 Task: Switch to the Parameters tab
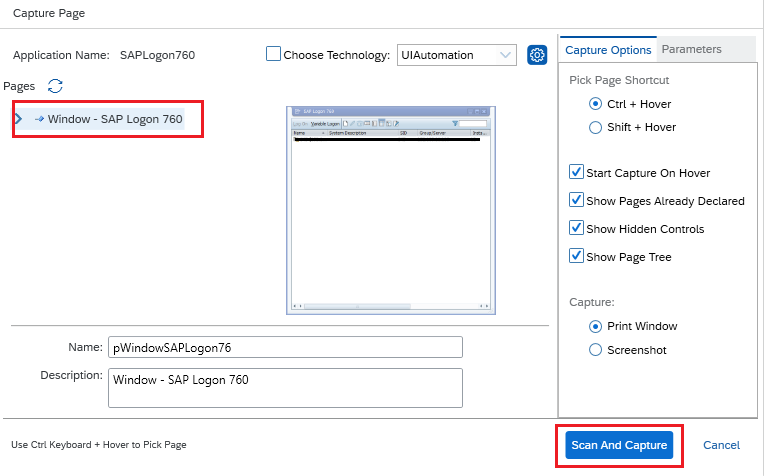coord(691,49)
